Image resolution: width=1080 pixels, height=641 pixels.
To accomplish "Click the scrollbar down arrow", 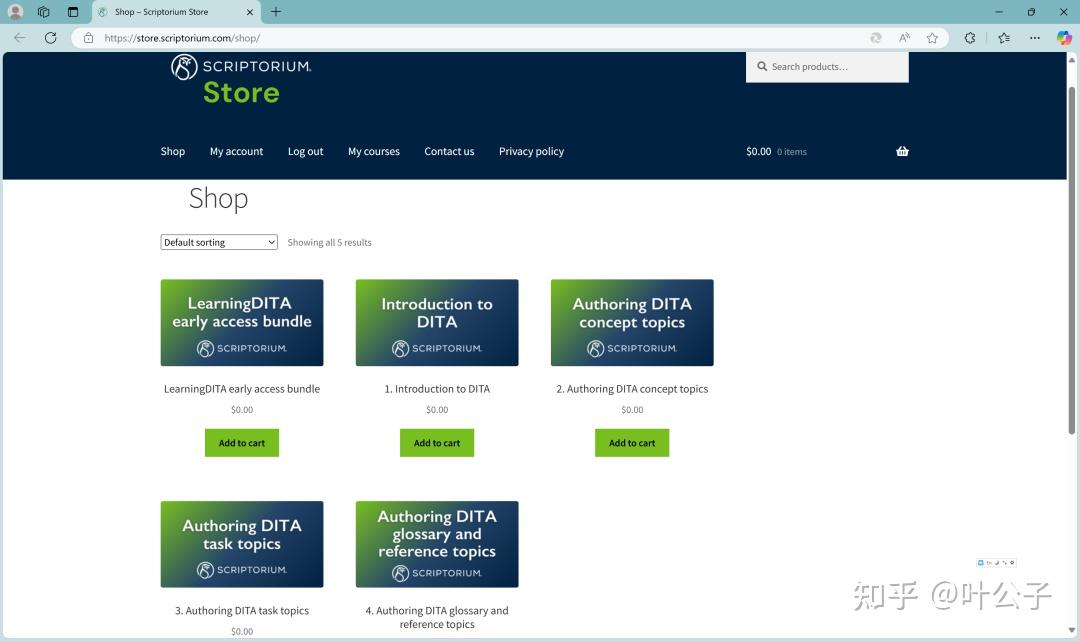I will coord(1071,630).
